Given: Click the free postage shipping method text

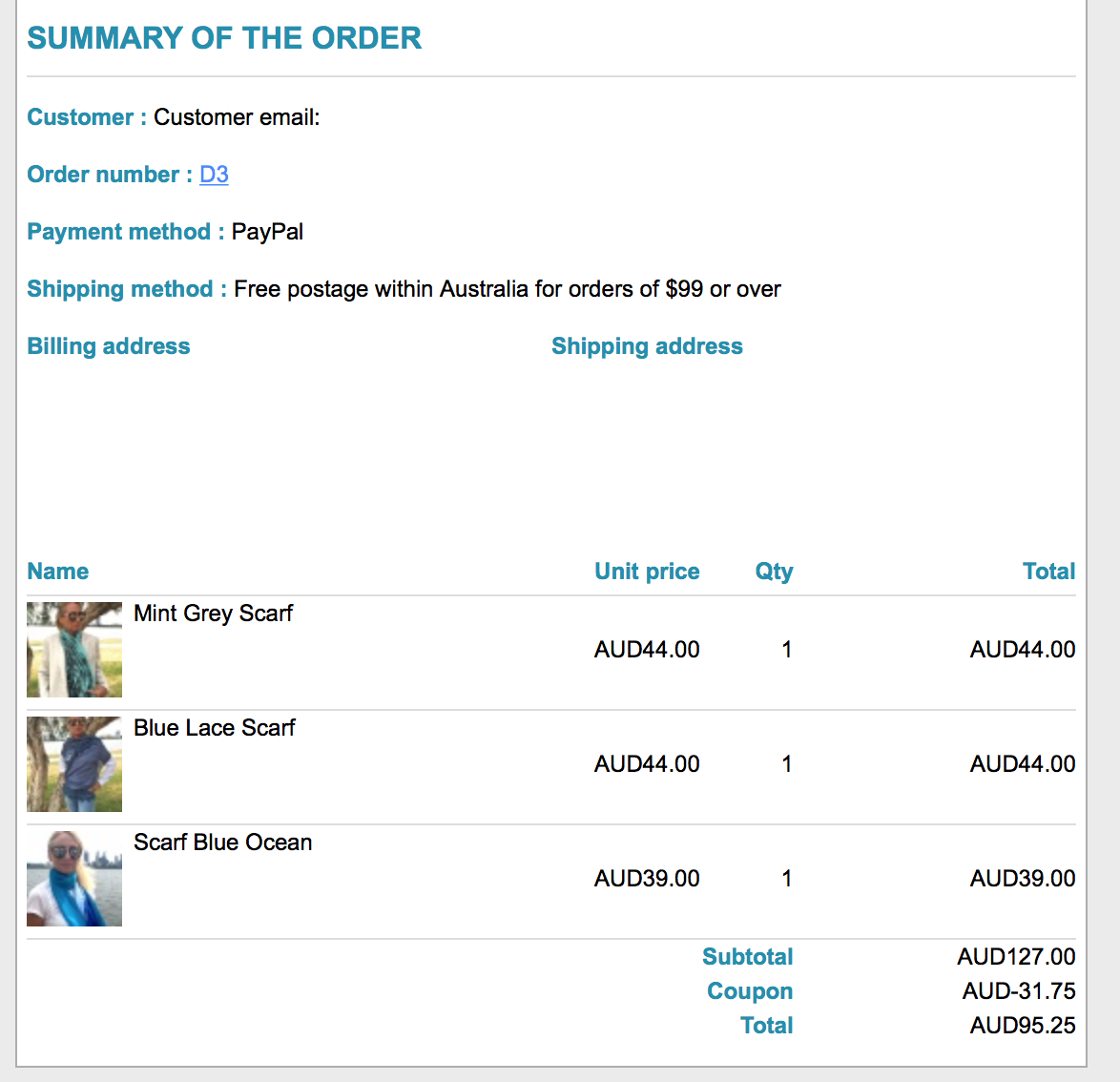Looking at the screenshot, I should [x=507, y=289].
